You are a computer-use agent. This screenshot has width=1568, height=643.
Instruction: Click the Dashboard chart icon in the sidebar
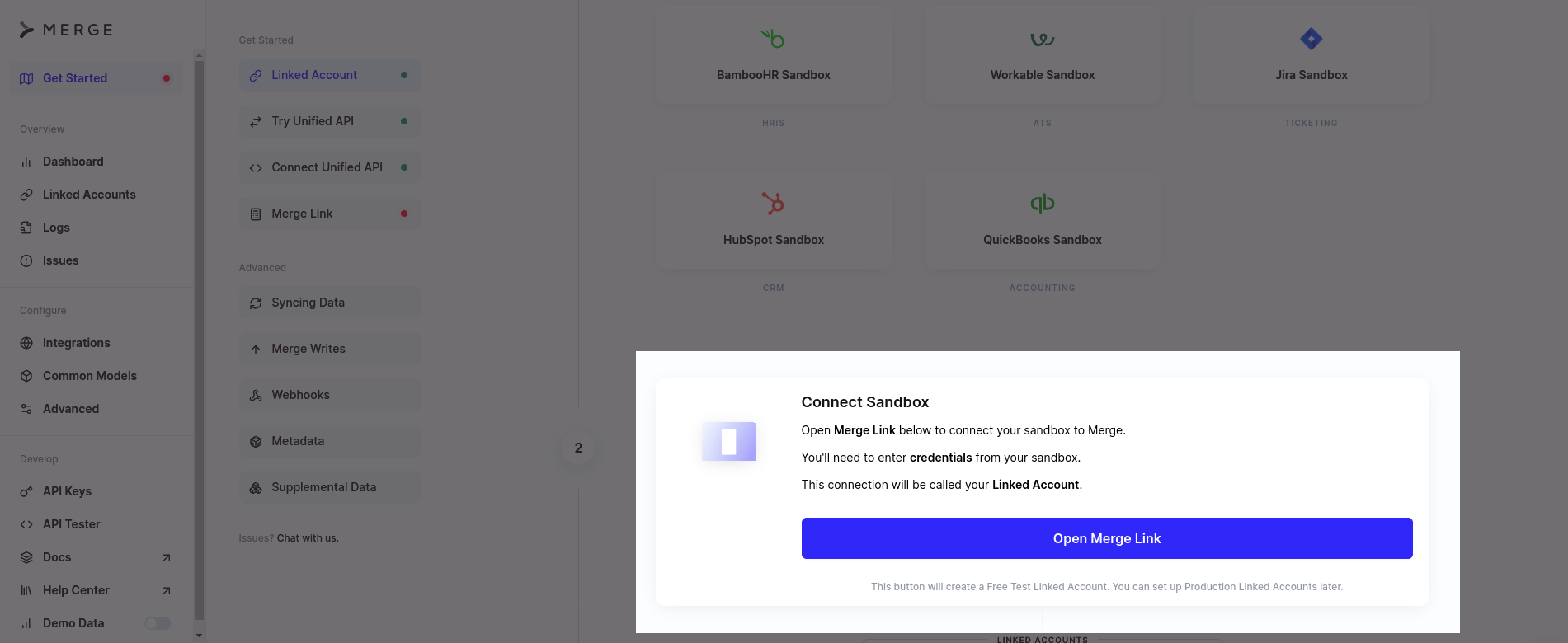(x=26, y=161)
